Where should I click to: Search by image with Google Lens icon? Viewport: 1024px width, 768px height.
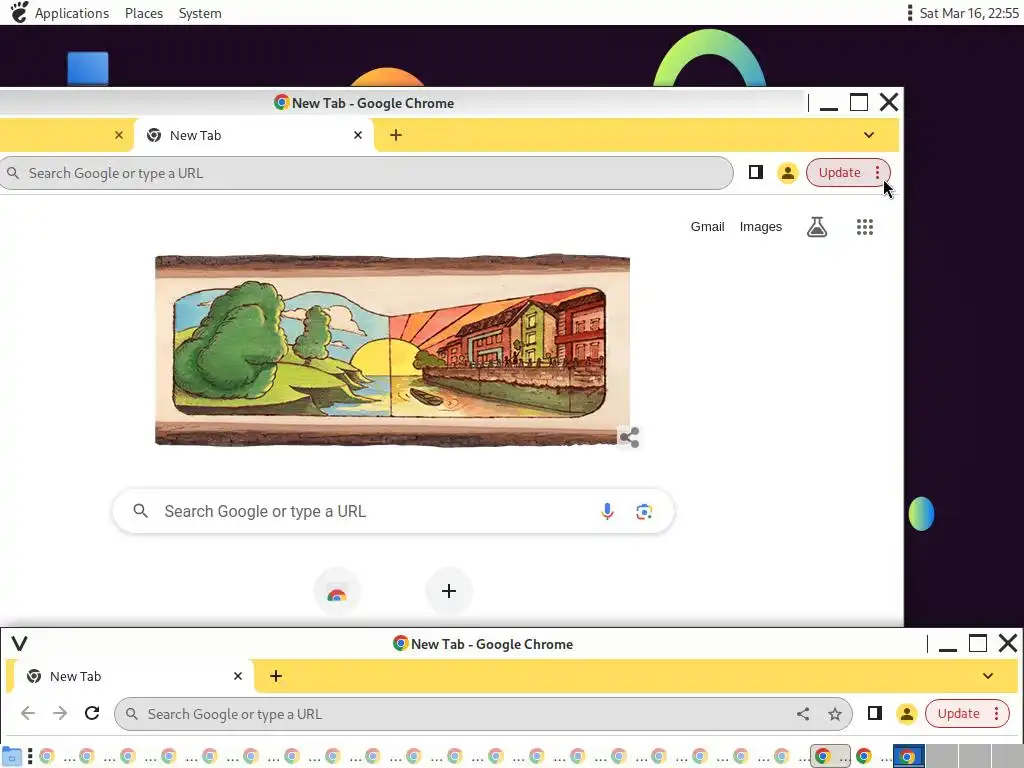pyautogui.click(x=644, y=511)
